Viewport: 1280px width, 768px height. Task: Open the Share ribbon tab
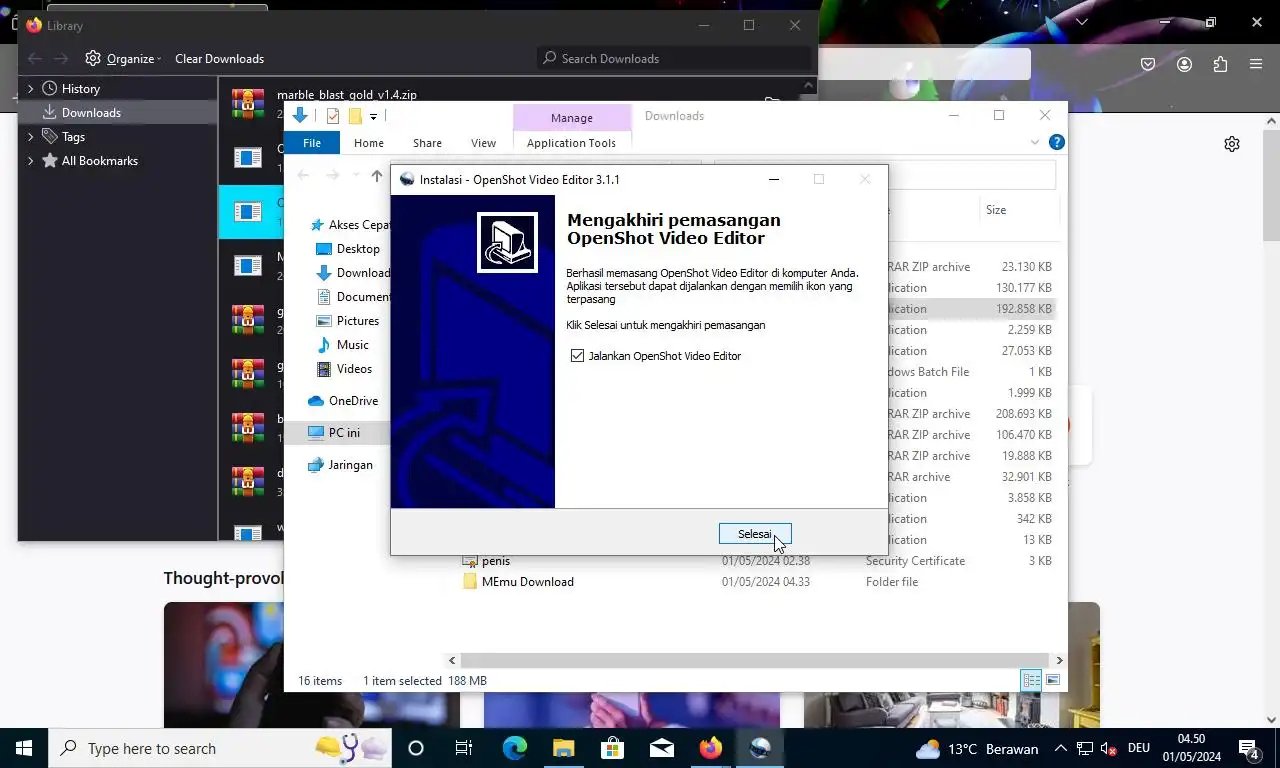tap(427, 143)
